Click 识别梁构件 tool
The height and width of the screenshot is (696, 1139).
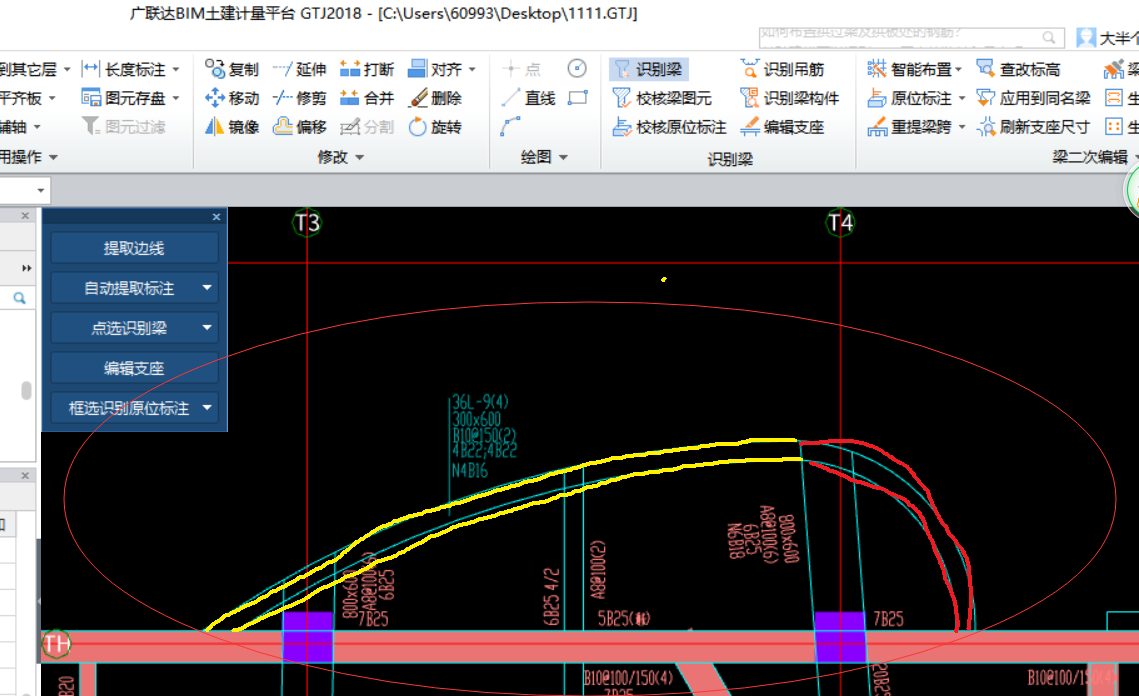pyautogui.click(x=789, y=98)
